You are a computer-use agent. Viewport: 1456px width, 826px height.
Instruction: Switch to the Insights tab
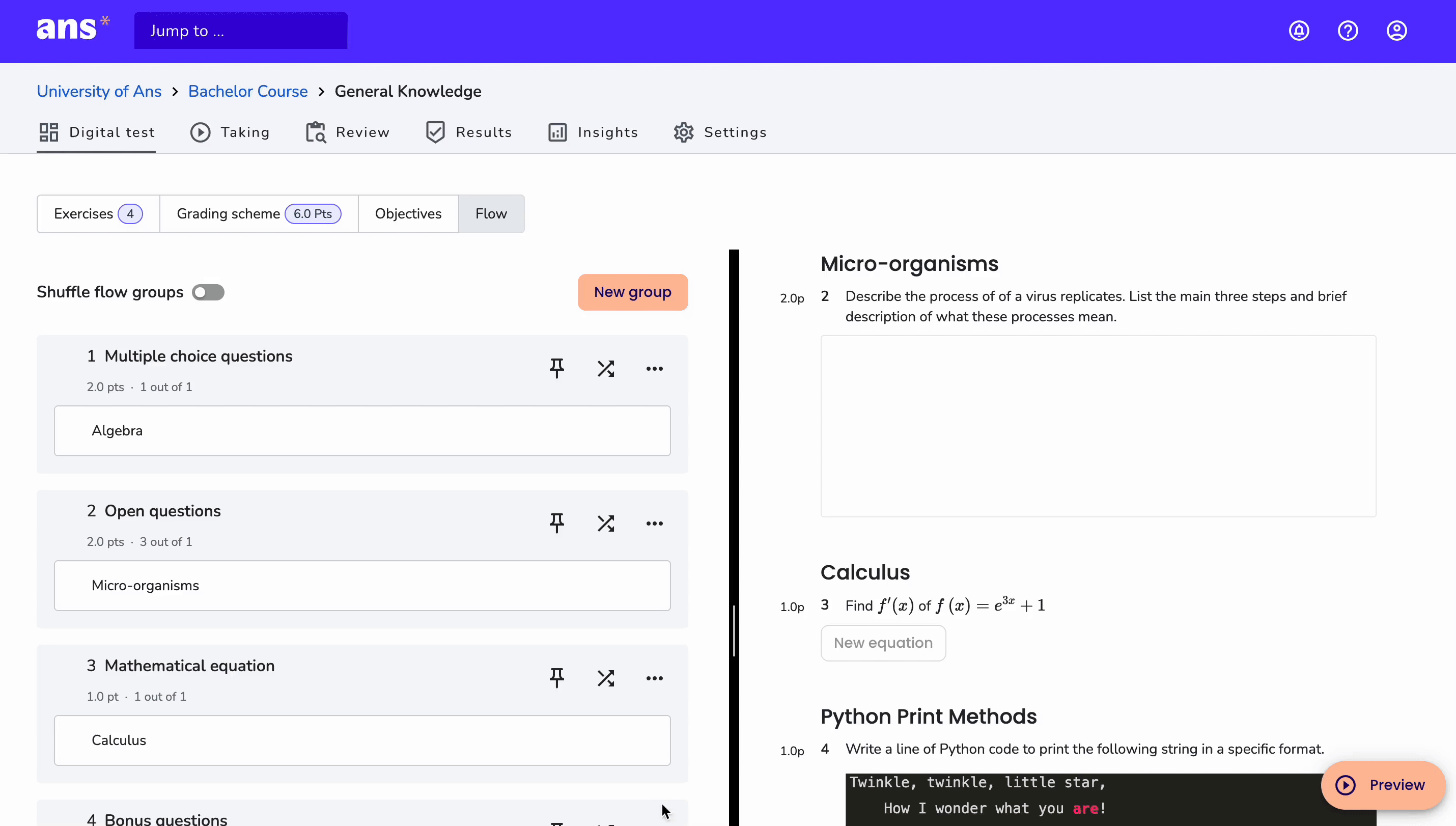593,132
